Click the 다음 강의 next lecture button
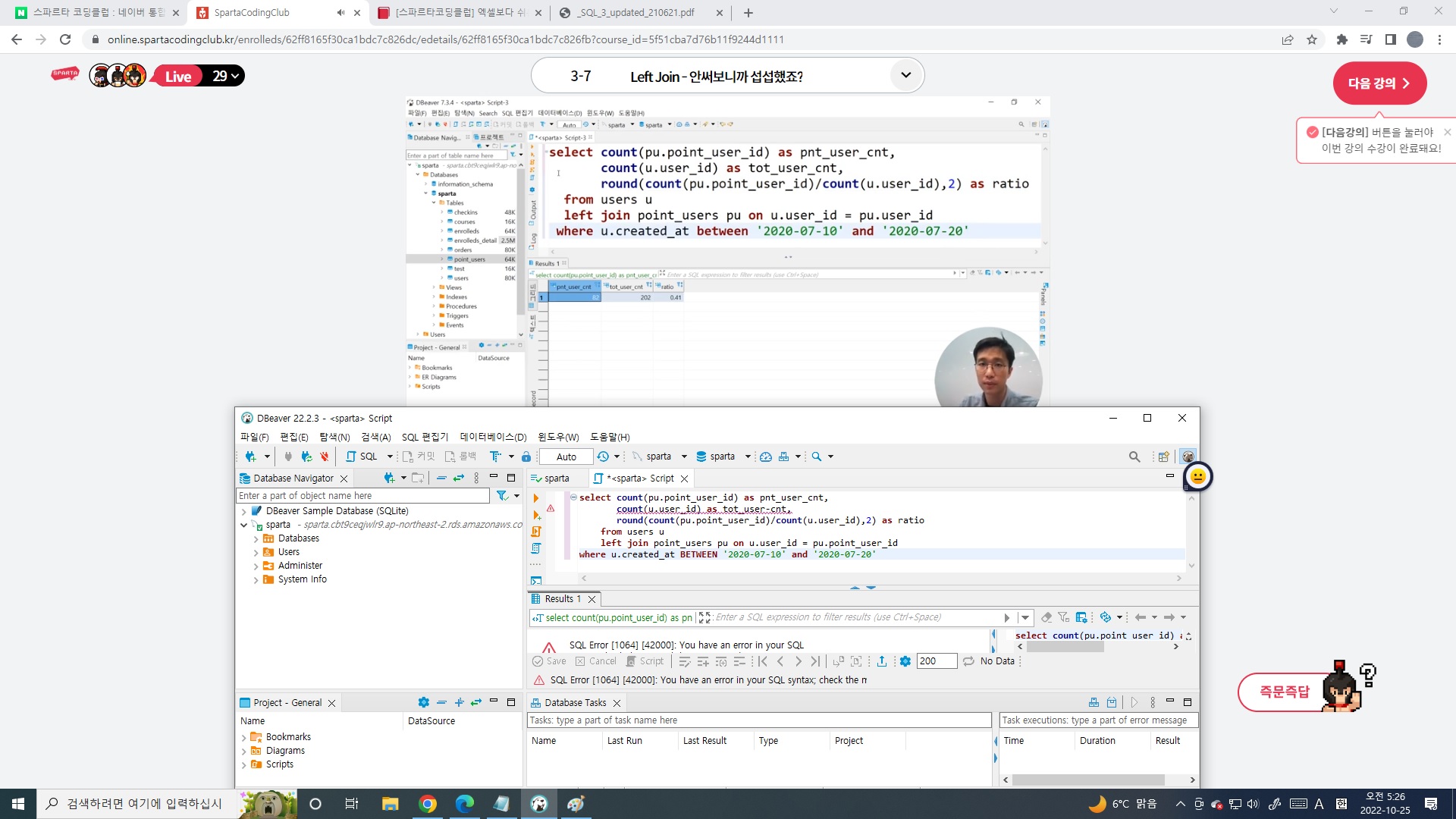Image resolution: width=1456 pixels, height=819 pixels. coord(1379,83)
